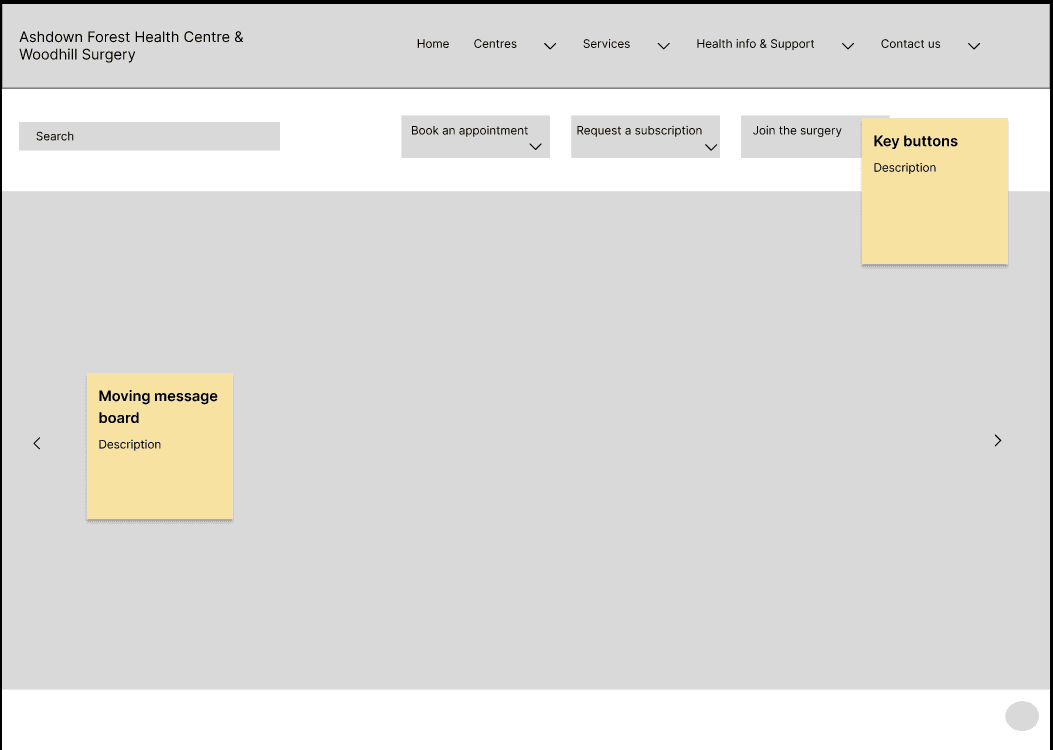
Task: Expand the Services menu chevron
Action: pyautogui.click(x=663, y=46)
